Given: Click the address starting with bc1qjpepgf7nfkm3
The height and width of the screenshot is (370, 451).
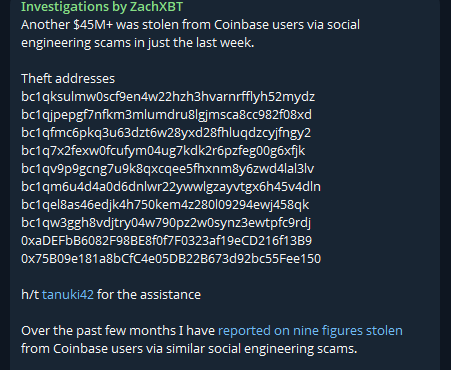Looking at the screenshot, I should [x=166, y=115].
